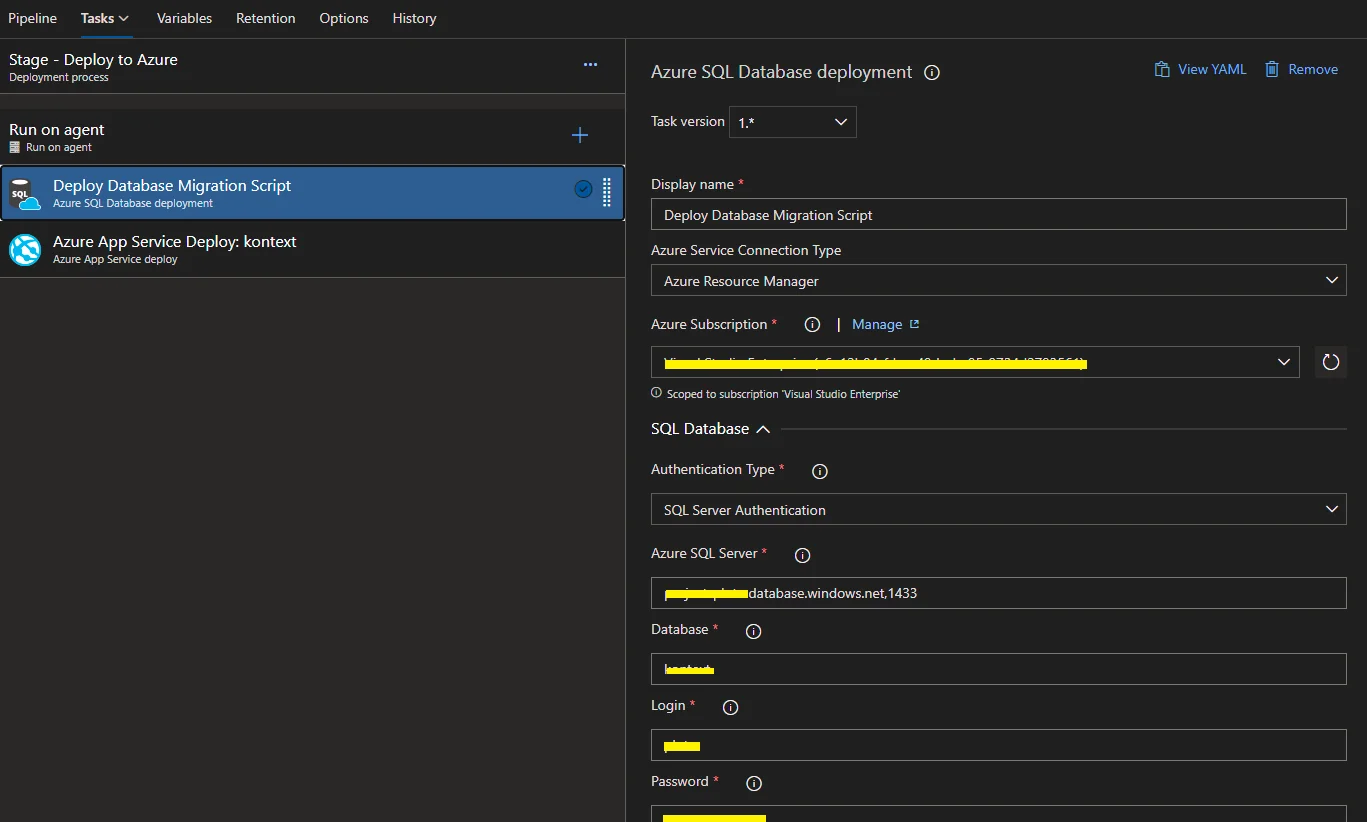
Task: Click the info icon beside Azure SQL Database deployment title
Action: [x=932, y=73]
